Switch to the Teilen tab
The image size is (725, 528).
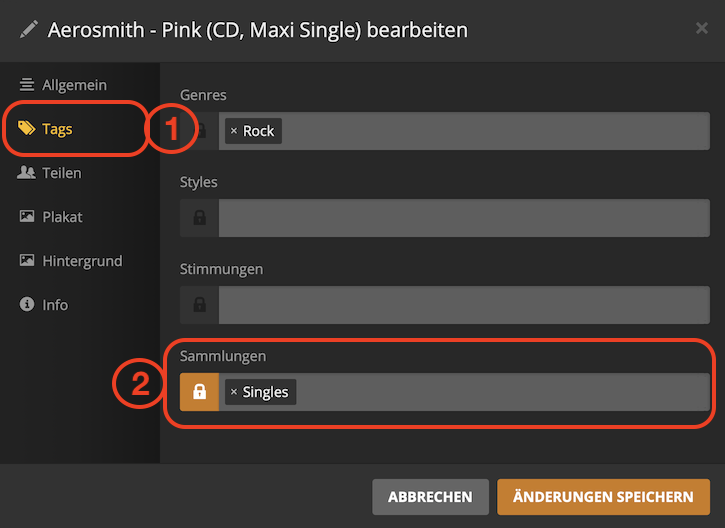tap(62, 173)
